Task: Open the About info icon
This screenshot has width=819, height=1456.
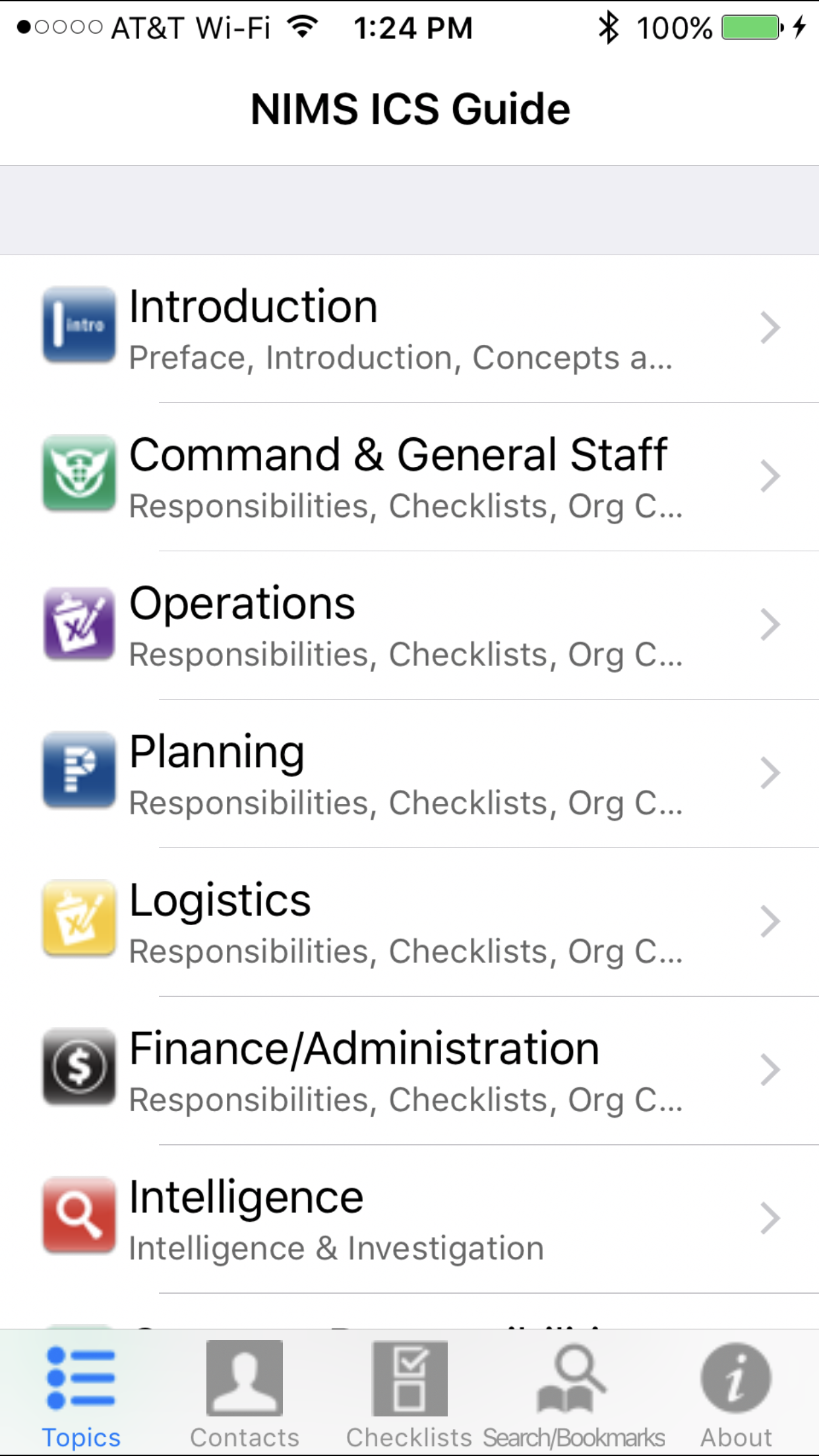Action: pos(736,1378)
